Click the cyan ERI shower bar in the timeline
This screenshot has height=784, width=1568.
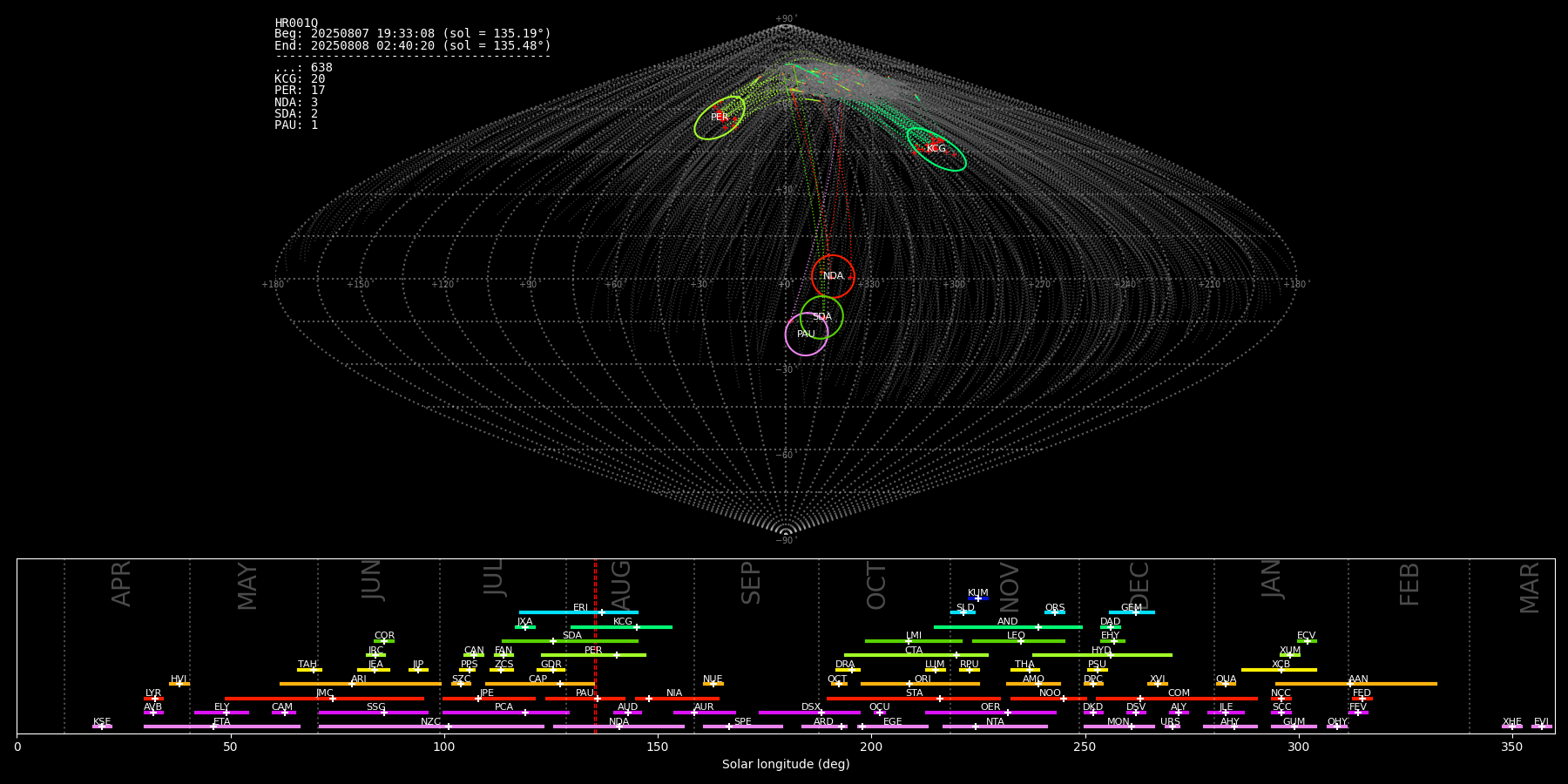(x=578, y=612)
